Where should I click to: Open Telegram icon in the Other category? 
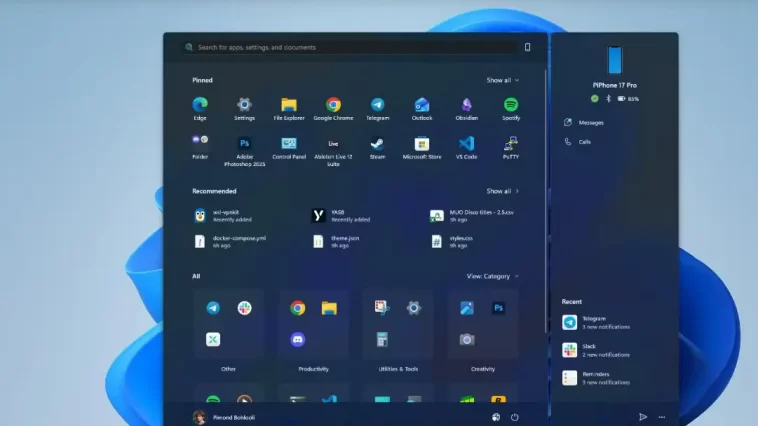click(213, 308)
